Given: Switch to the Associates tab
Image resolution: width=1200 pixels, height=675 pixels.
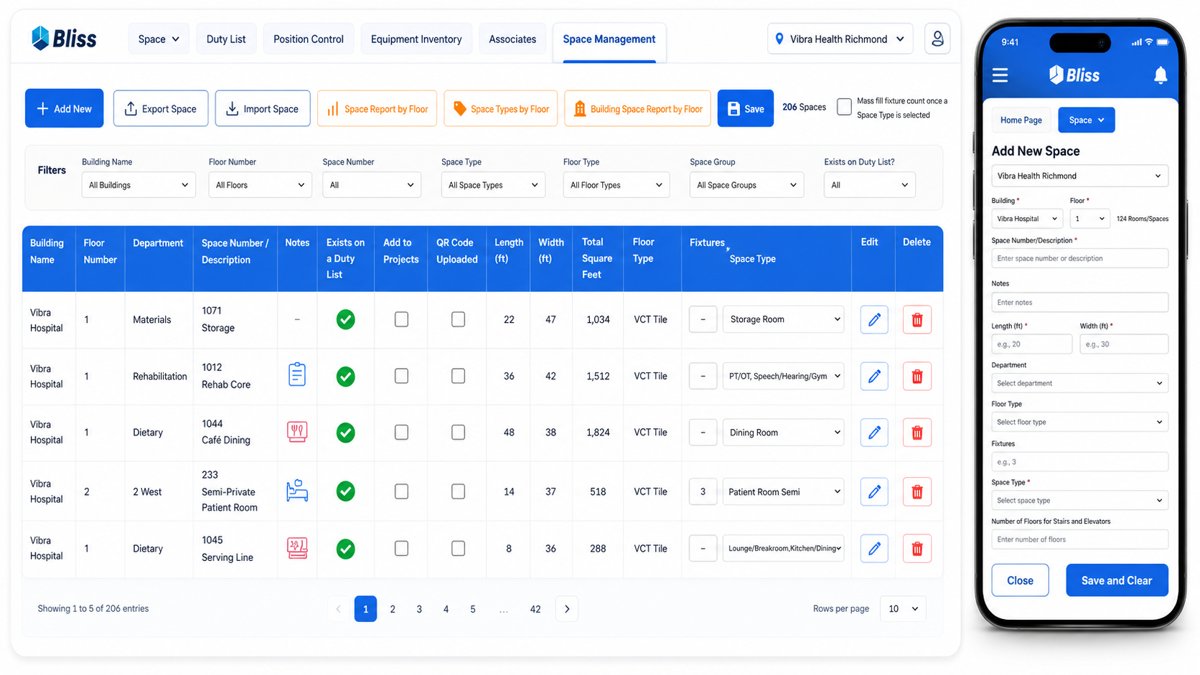Looking at the screenshot, I should [x=513, y=39].
